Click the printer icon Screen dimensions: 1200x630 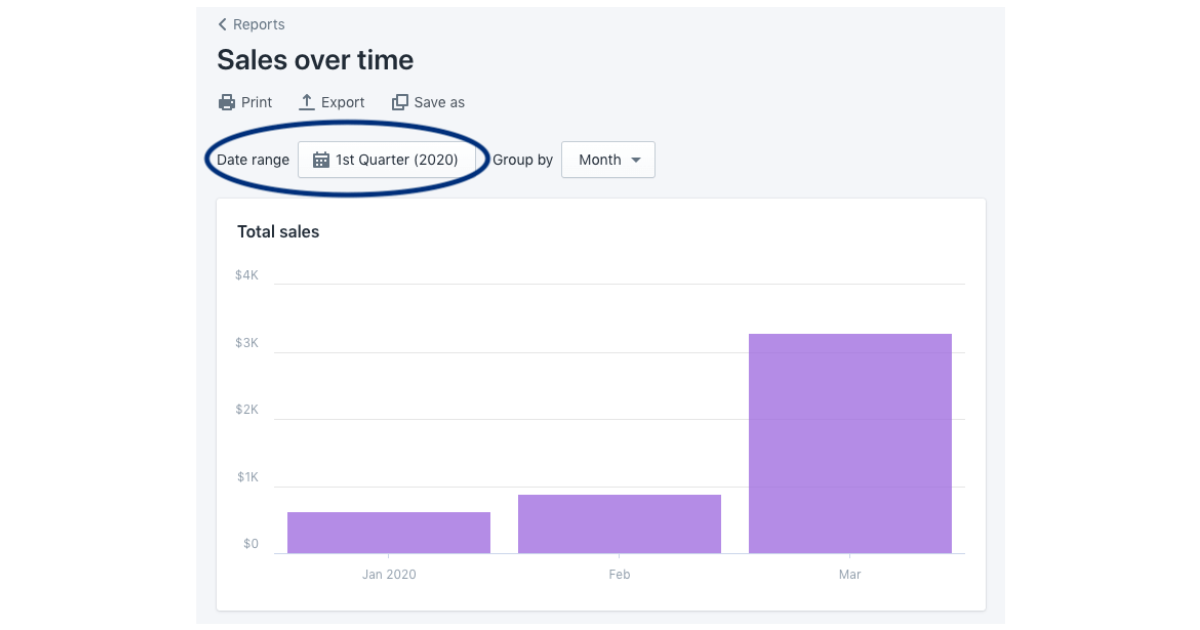227,102
